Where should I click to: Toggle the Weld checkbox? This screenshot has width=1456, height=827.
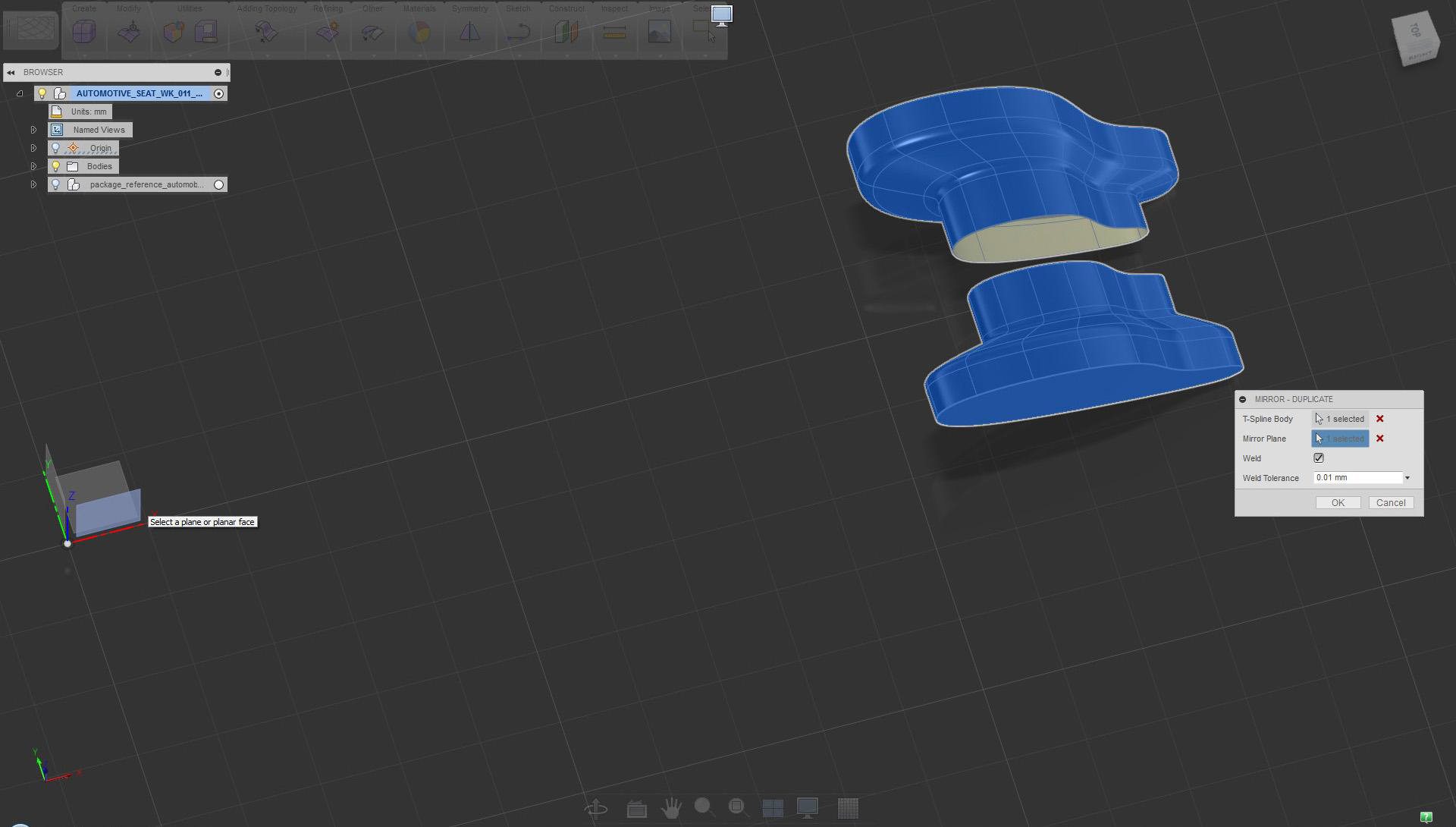tap(1319, 458)
